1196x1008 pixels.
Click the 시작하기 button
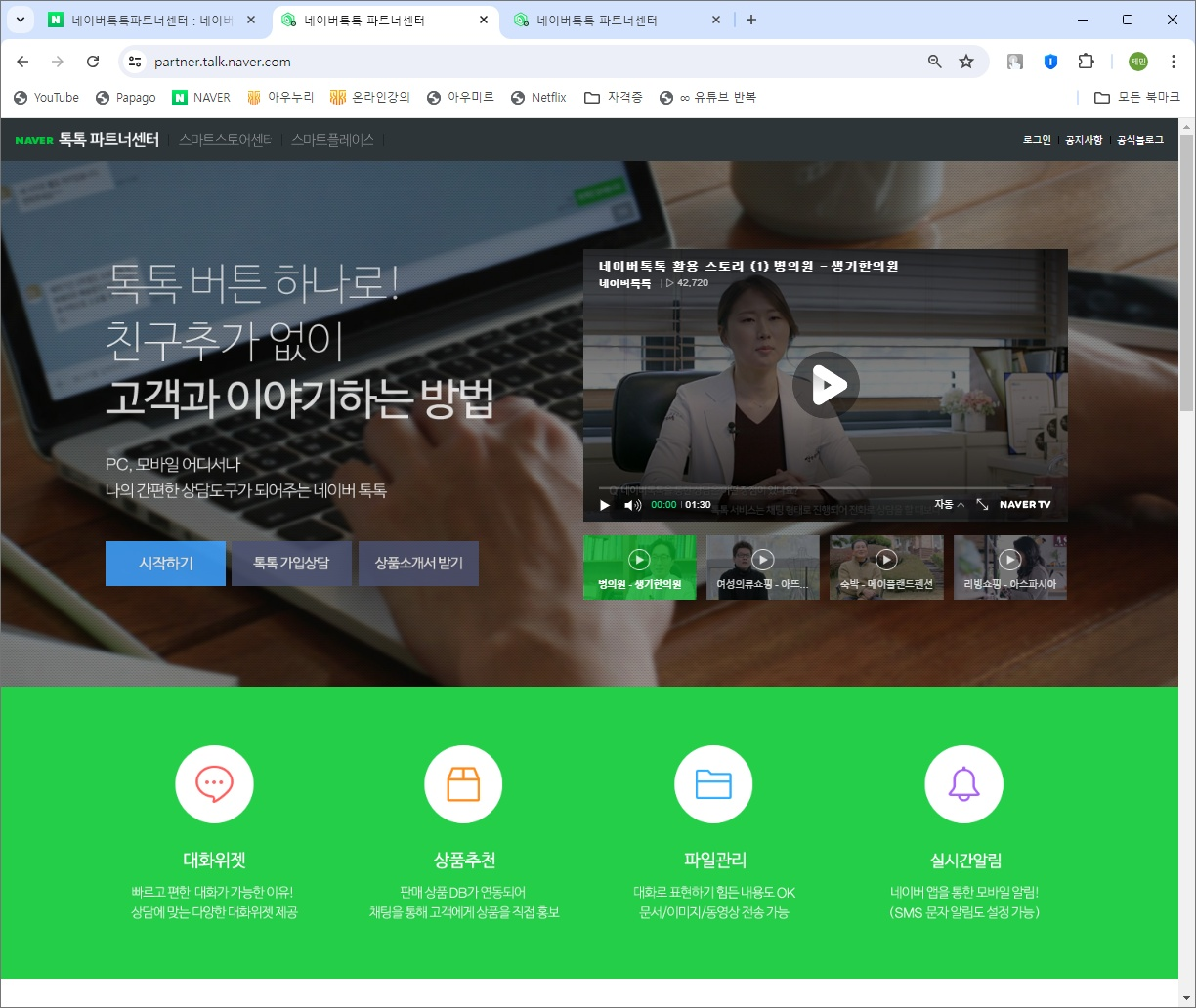(x=164, y=564)
